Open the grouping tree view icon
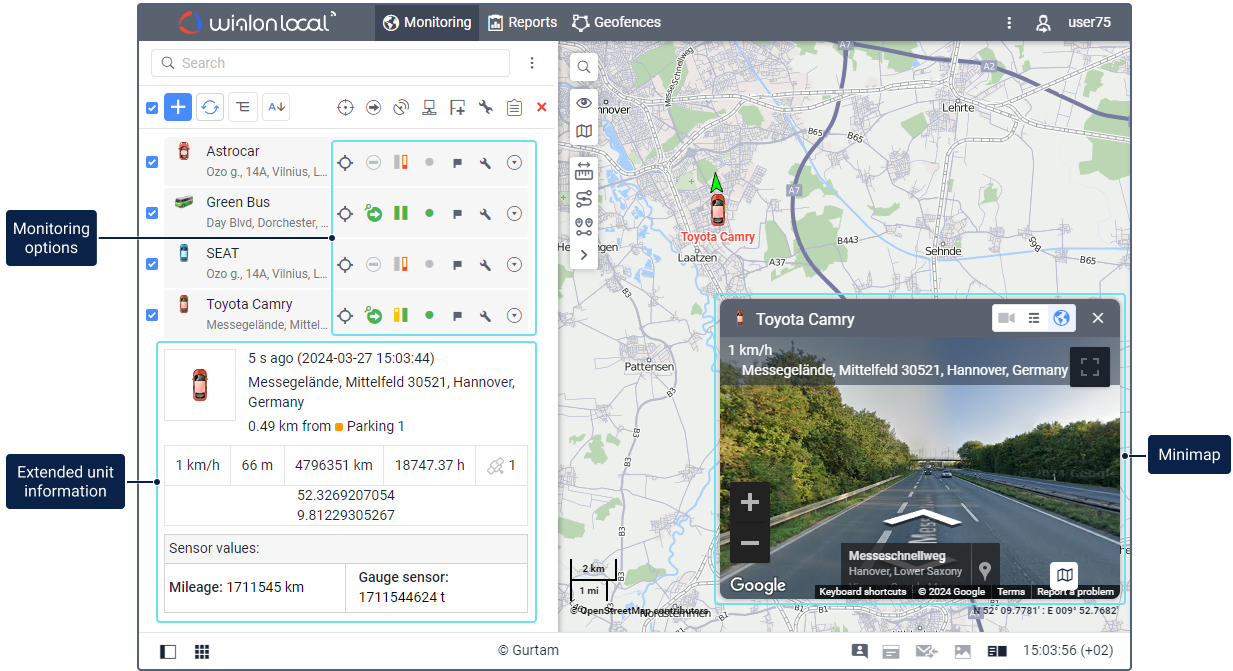The height and width of the screenshot is (671, 1233). click(243, 107)
